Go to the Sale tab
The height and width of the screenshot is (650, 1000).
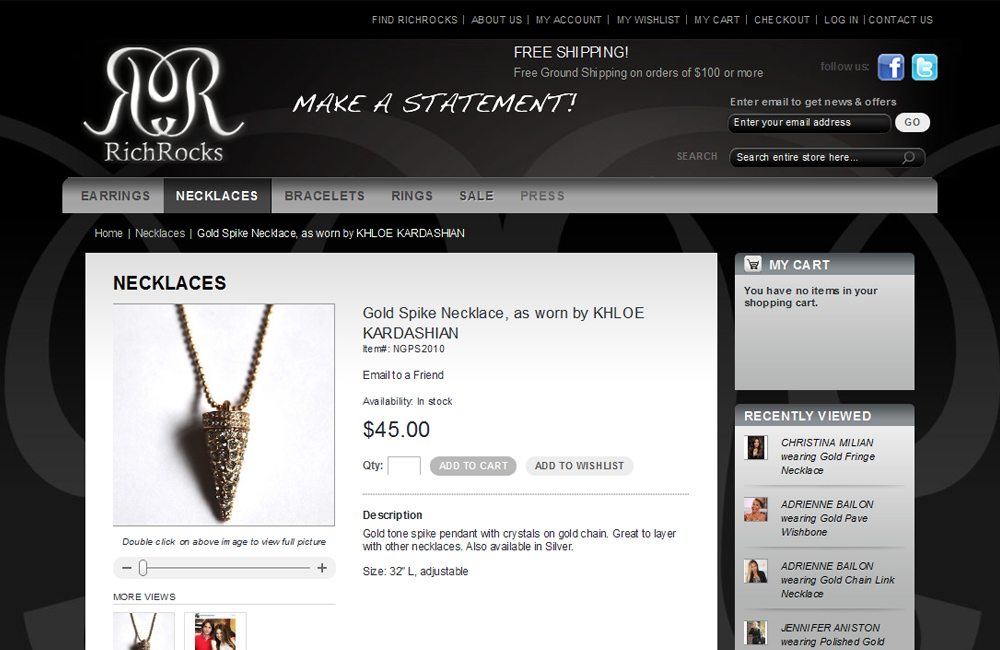click(476, 196)
